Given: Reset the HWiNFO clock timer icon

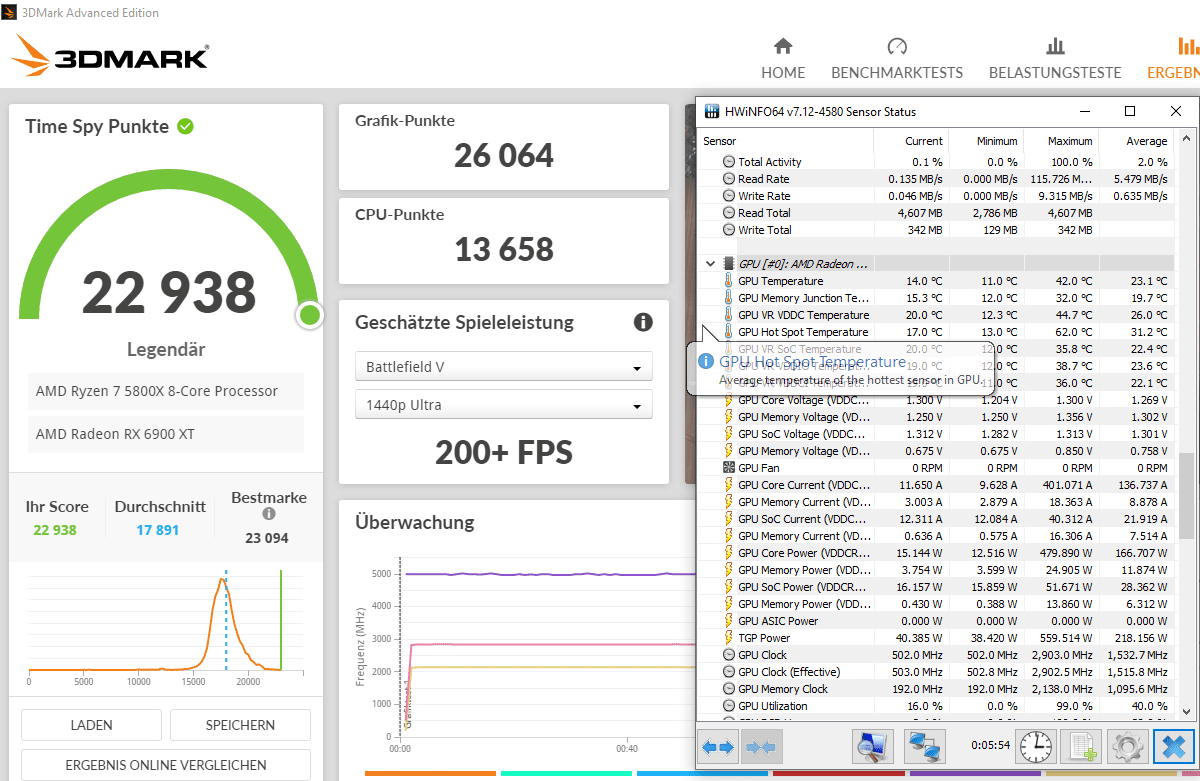Looking at the screenshot, I should 1036,746.
